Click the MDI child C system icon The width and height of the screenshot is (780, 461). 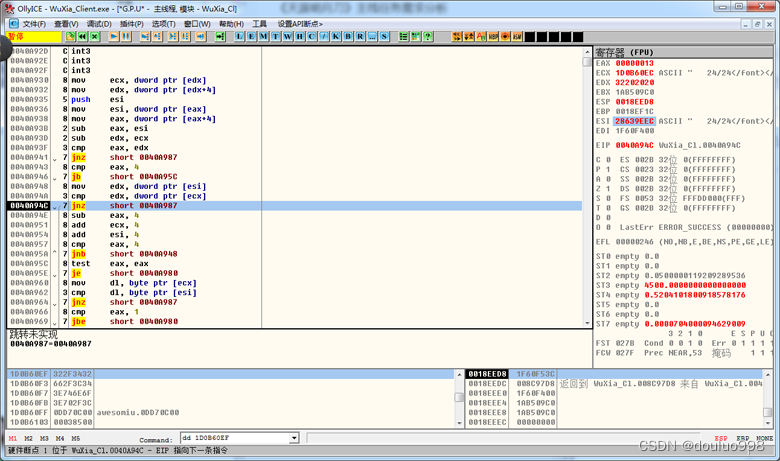coord(13,23)
